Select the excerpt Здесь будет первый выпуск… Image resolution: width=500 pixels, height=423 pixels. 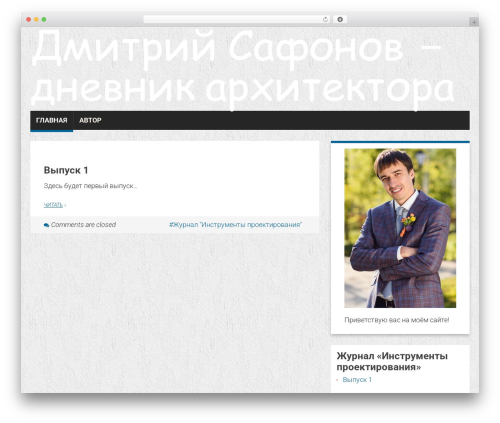click(x=90, y=186)
